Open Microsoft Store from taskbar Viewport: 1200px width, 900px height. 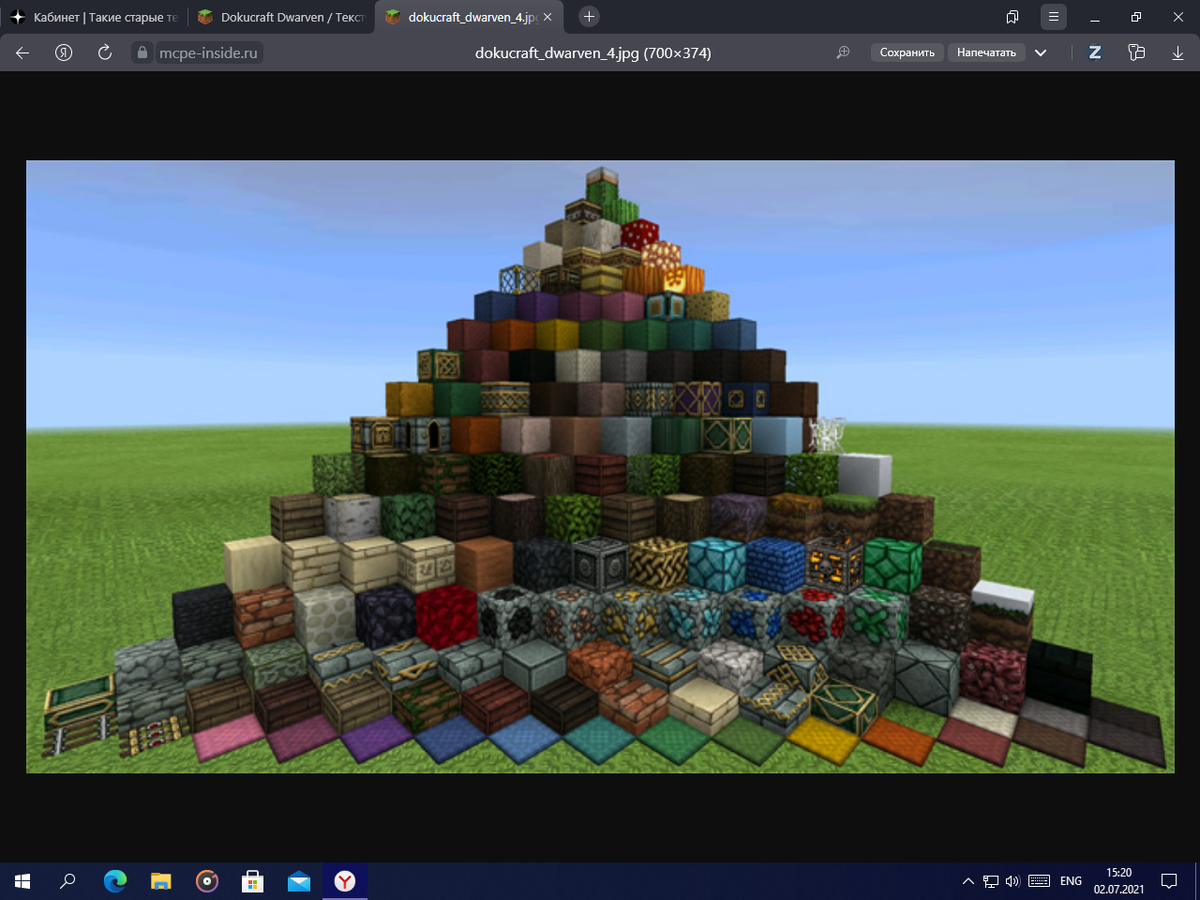pos(253,881)
